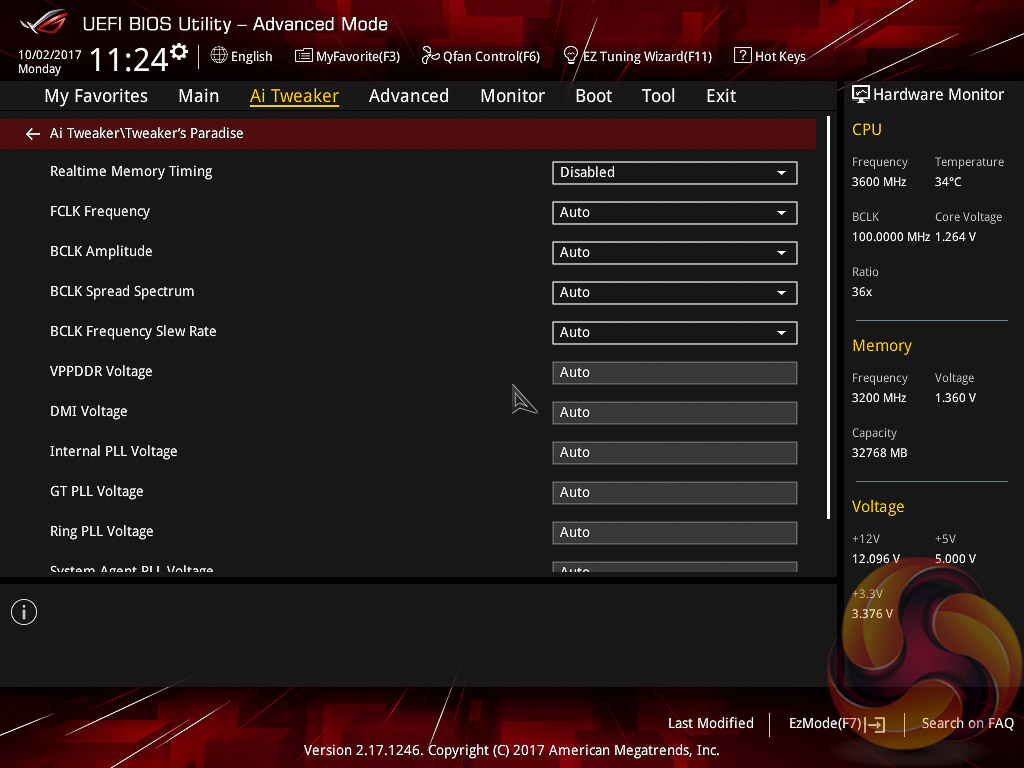
Task: Select VPPDDR Voltage label
Action: point(101,371)
